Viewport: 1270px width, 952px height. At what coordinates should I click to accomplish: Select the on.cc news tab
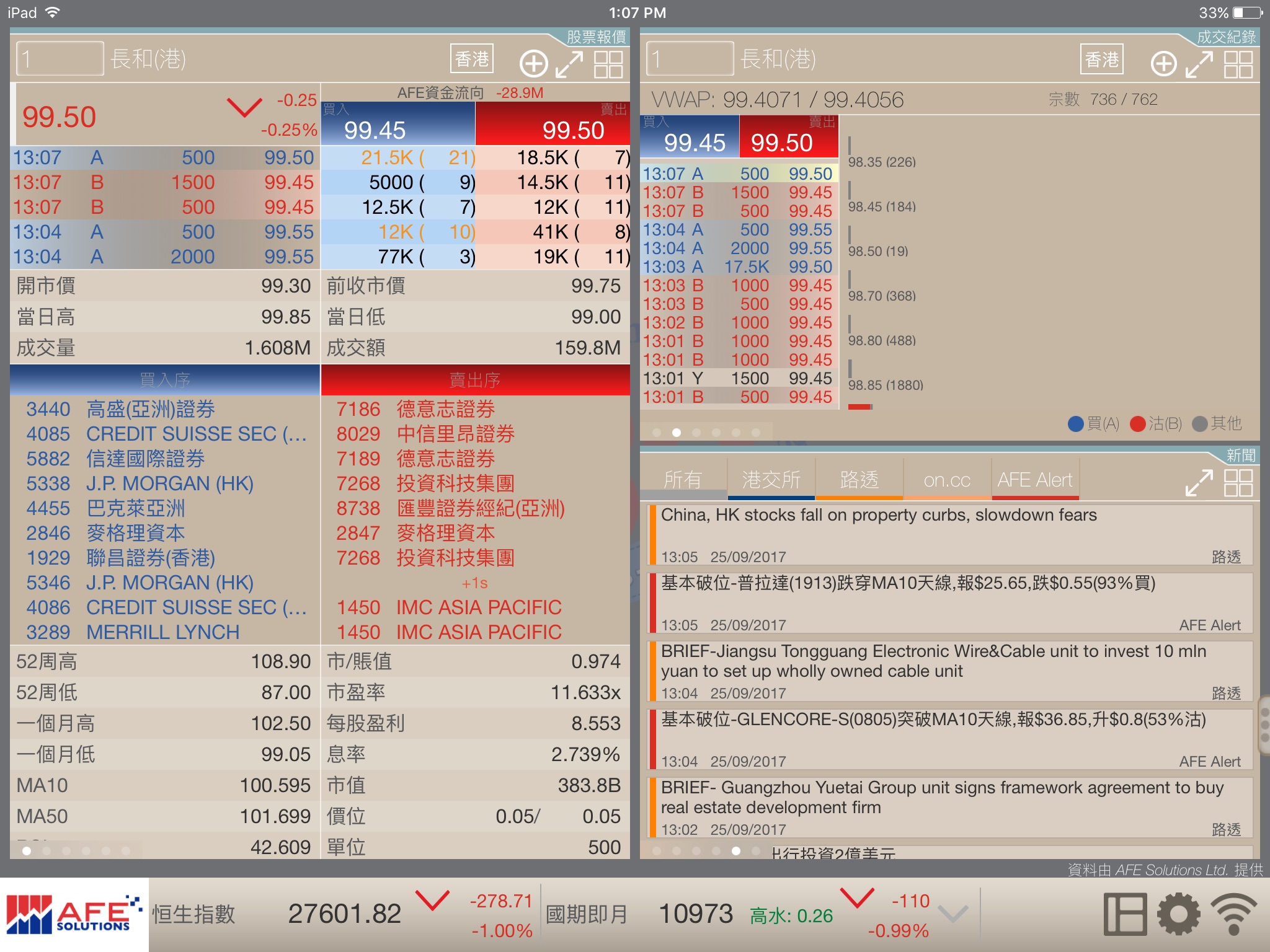[x=947, y=480]
